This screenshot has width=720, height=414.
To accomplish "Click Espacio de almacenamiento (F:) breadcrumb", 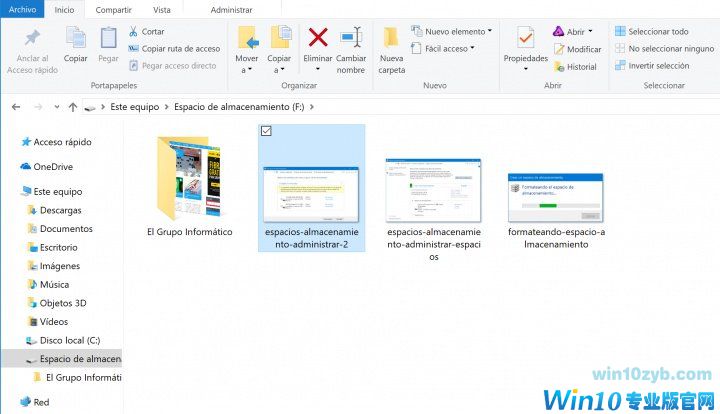I will pos(239,107).
